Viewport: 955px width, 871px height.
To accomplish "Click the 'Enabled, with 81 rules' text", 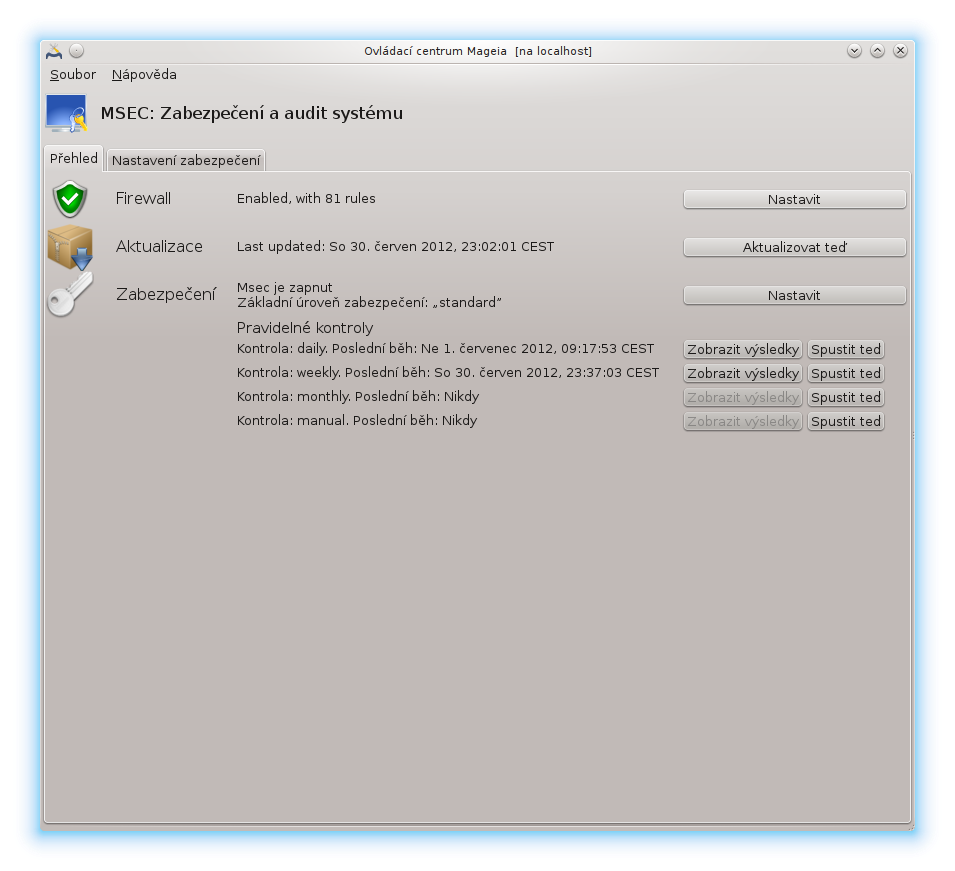I will pyautogui.click(x=306, y=199).
